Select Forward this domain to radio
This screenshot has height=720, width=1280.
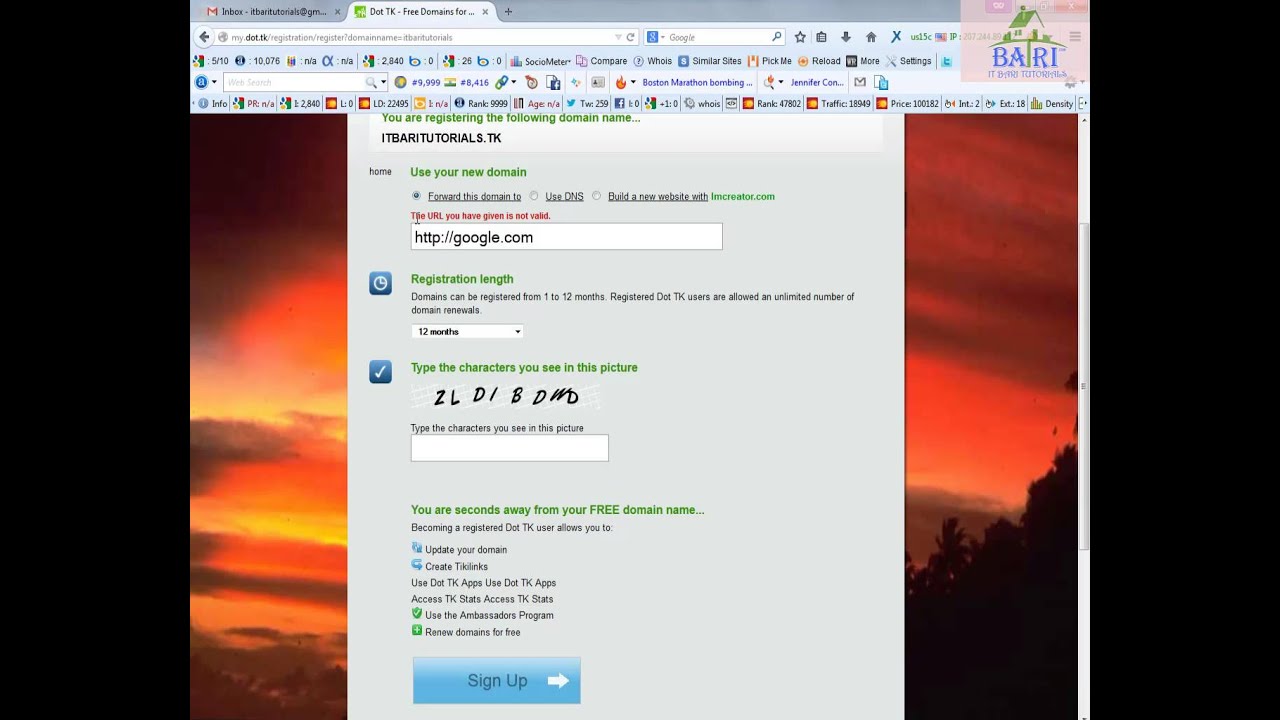(416, 196)
